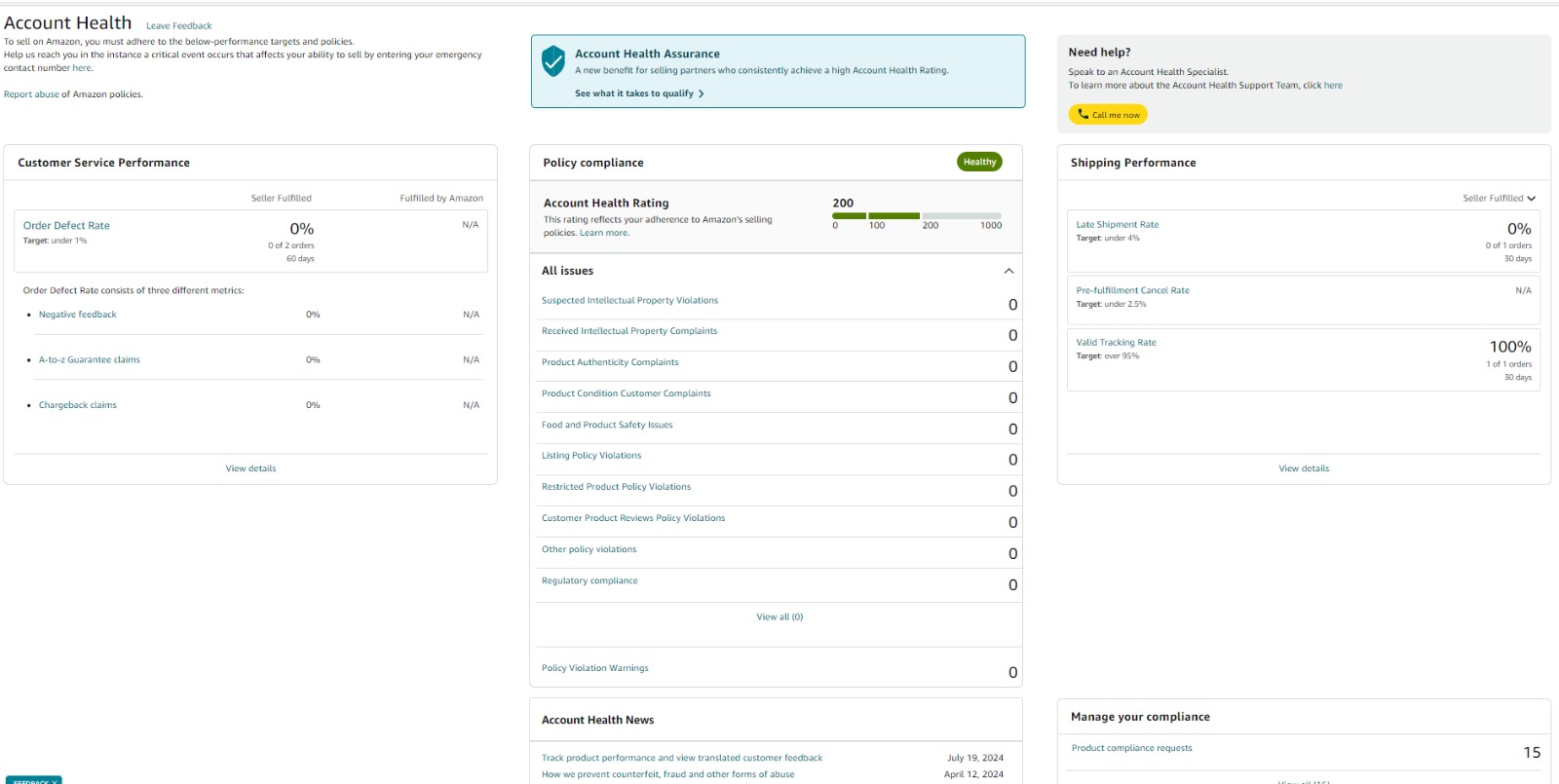Read news: How we prevent counterfeit, fraud
The image size is (1559, 784).
point(667,774)
